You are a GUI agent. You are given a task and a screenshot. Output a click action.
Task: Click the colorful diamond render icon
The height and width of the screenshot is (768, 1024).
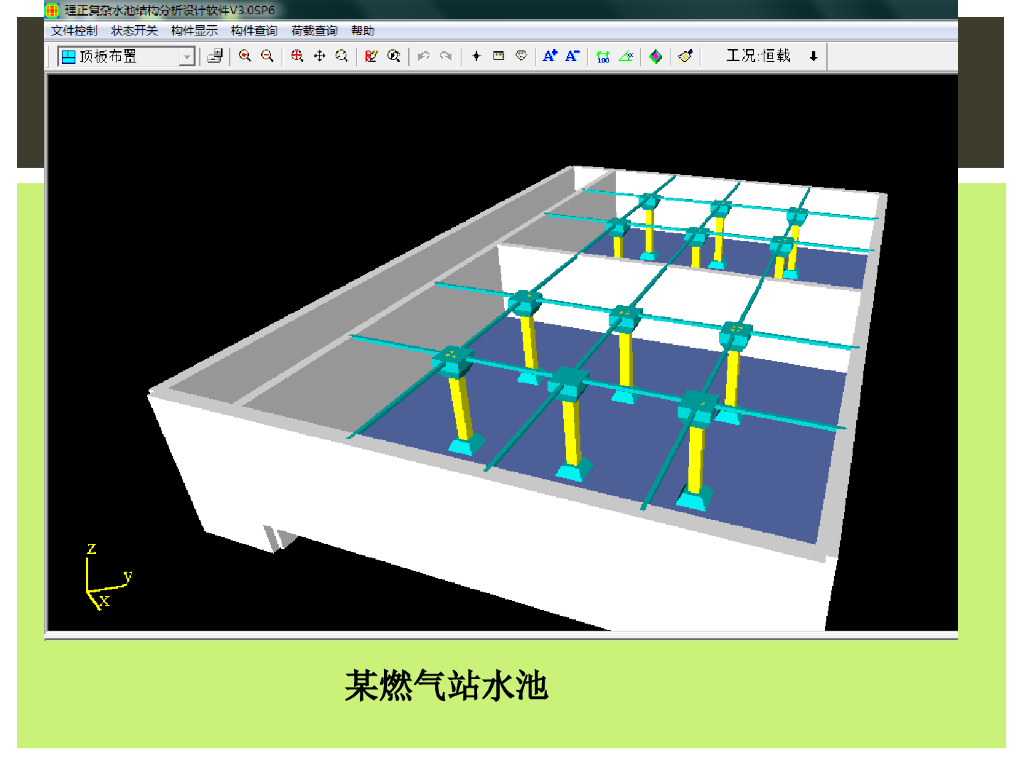tap(656, 57)
